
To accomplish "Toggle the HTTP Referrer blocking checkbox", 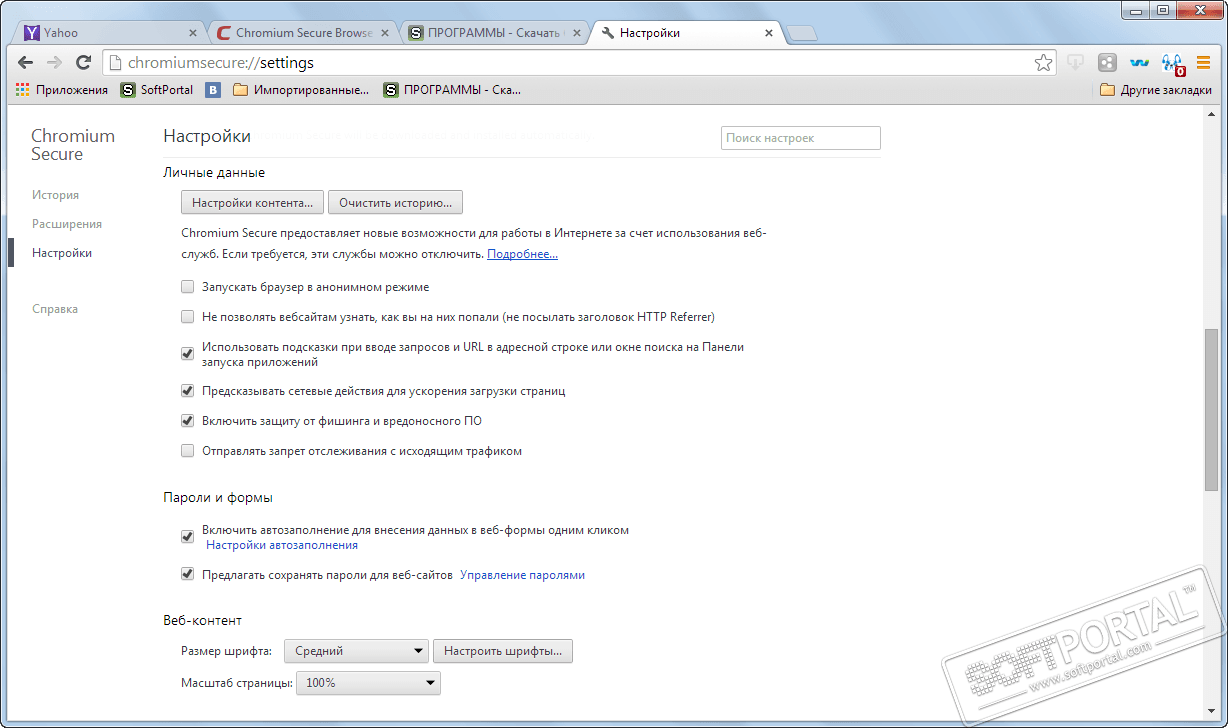I will [187, 317].
